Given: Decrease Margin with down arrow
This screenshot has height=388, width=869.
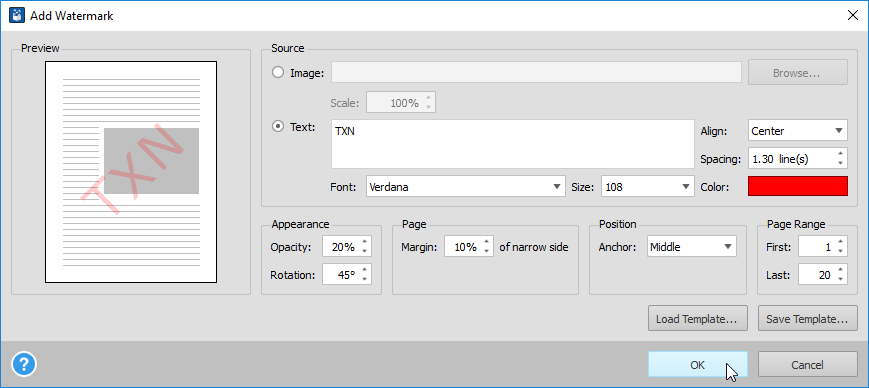Looking at the screenshot, I should 486,252.
